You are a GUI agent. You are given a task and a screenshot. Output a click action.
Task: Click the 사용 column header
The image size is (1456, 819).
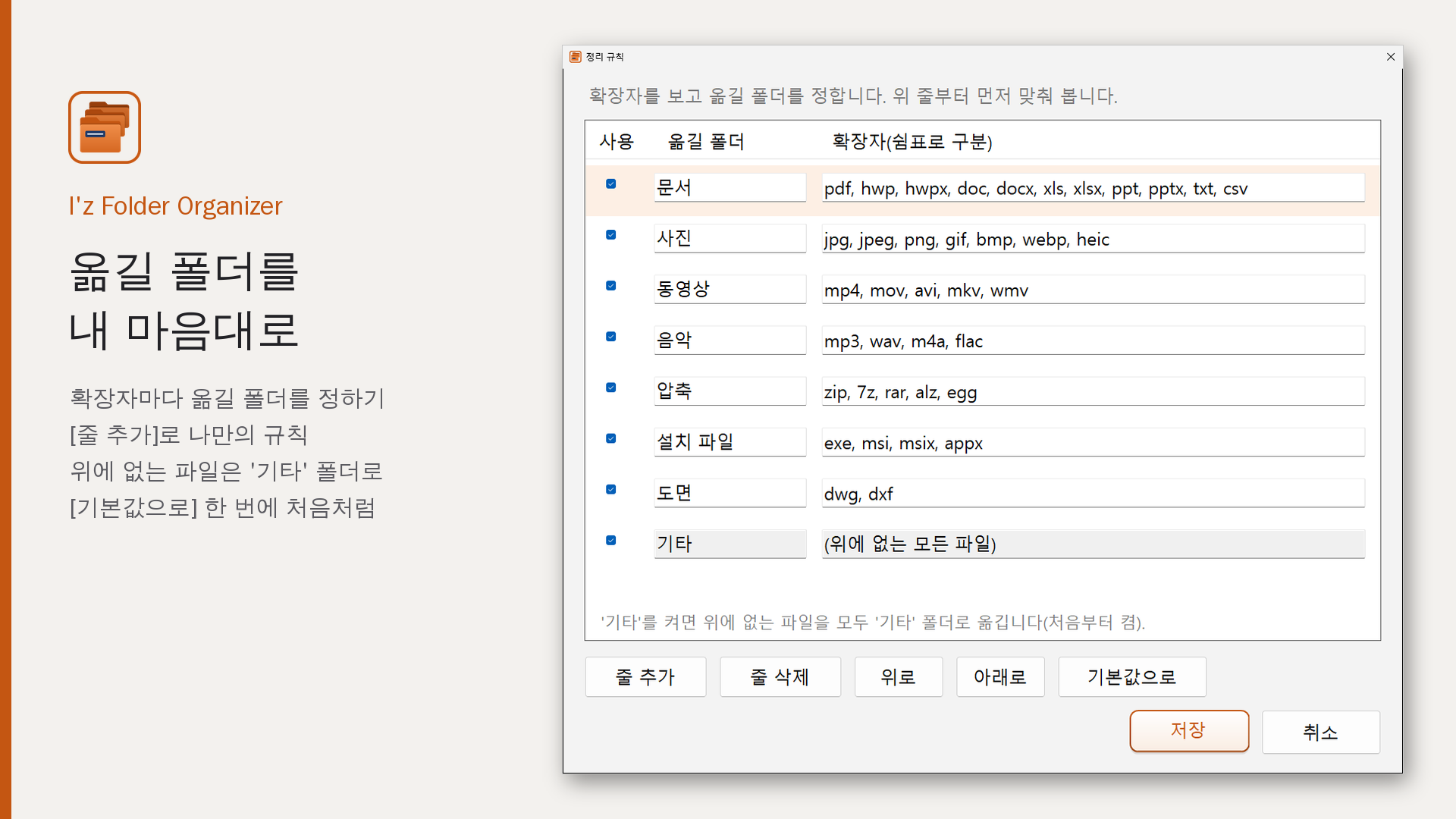[x=617, y=142]
